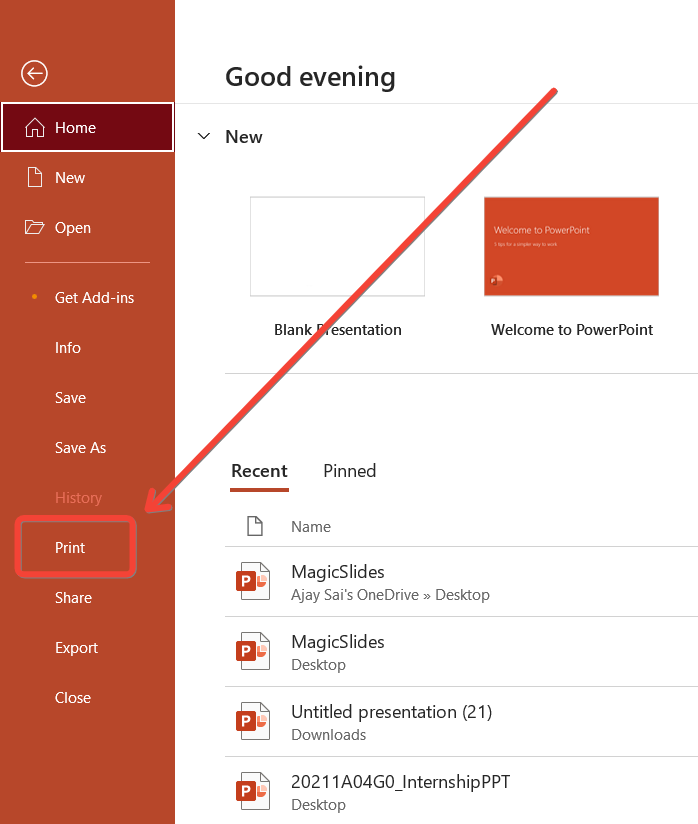Click PowerPoint icon of 20211A04G0_InternshipPPT

pos(253,791)
